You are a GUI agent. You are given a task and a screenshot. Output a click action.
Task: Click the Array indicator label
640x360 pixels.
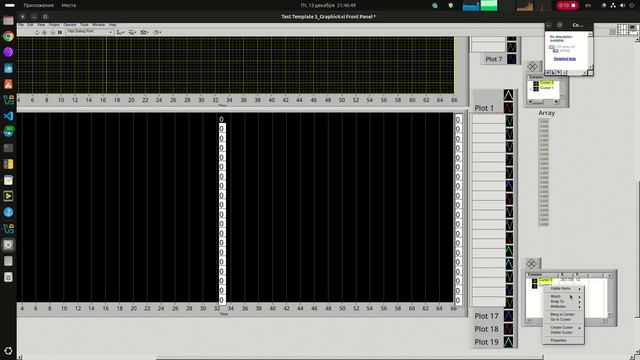(547, 113)
